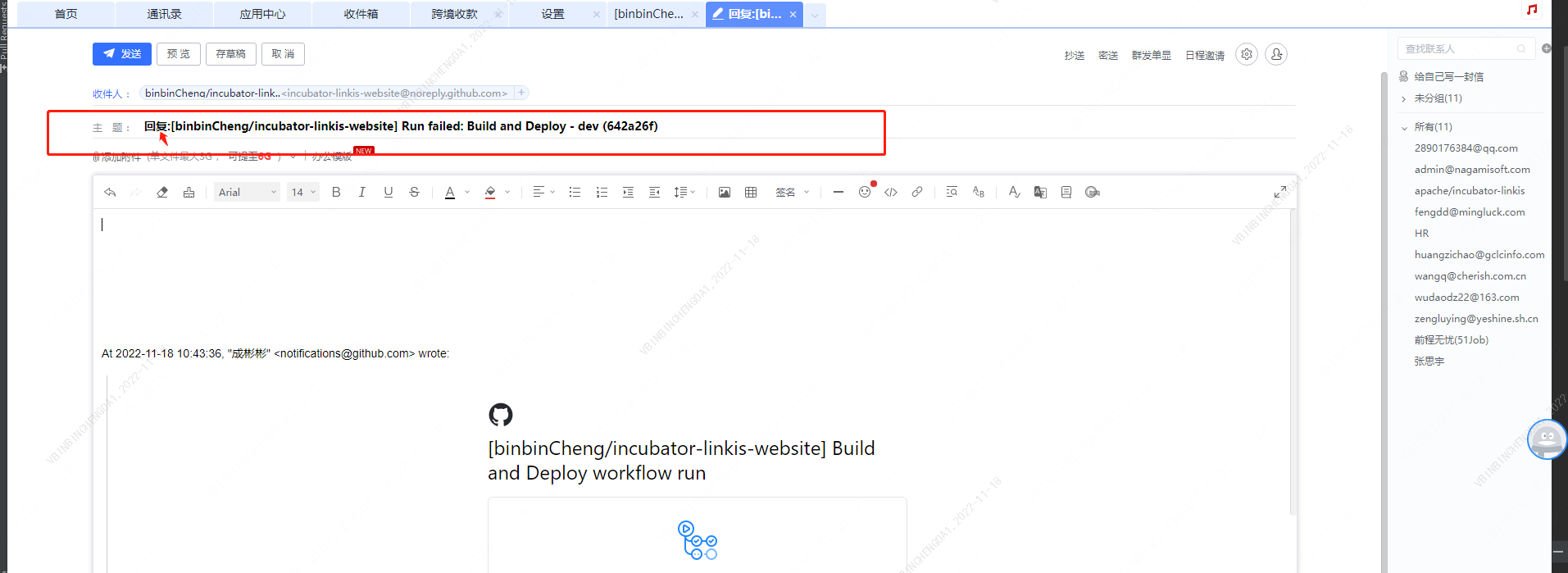Image resolution: width=1568 pixels, height=573 pixels.
Task: Go to the 收件箱 tab
Action: (361, 14)
